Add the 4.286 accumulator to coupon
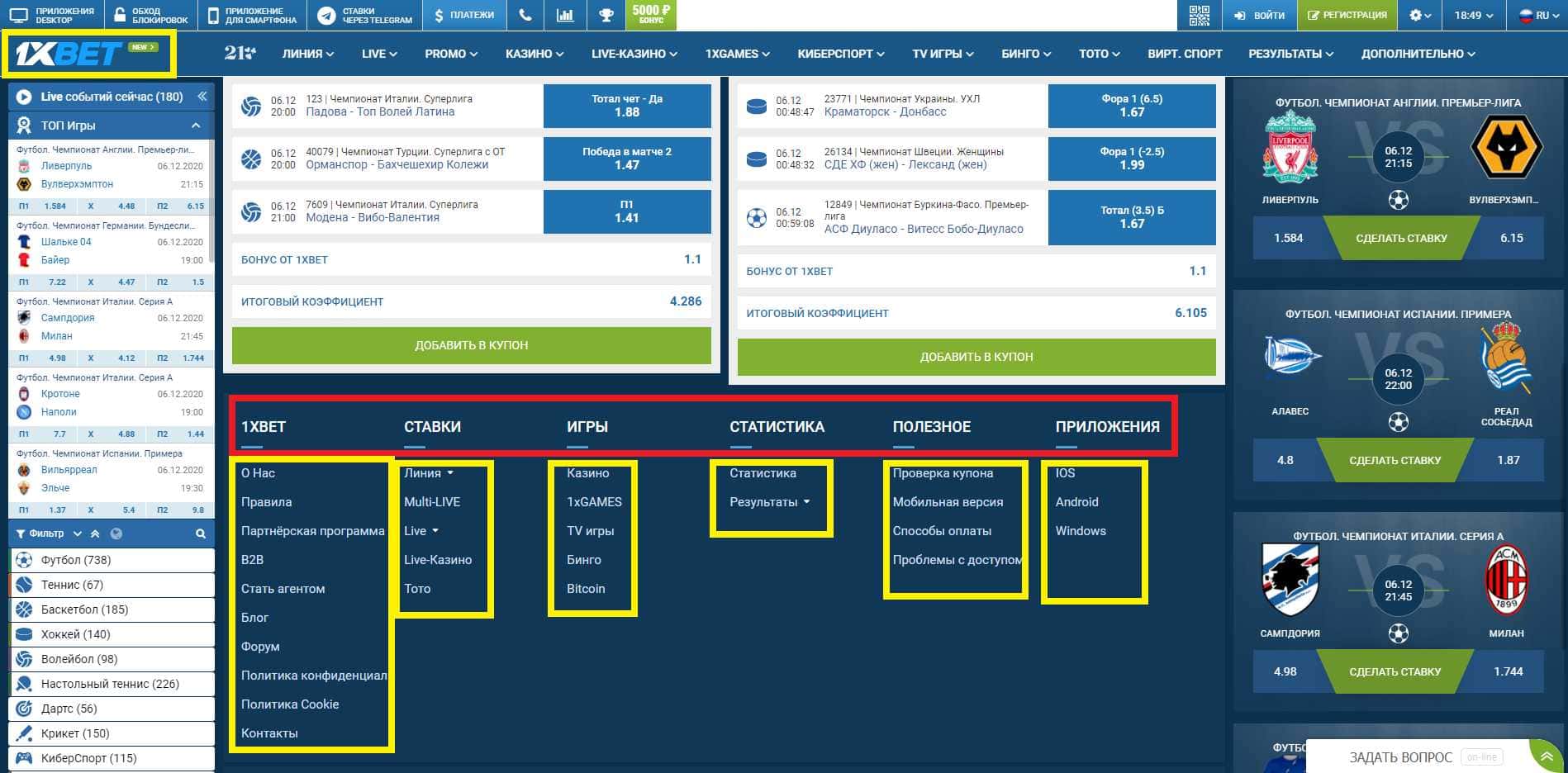 (471, 345)
